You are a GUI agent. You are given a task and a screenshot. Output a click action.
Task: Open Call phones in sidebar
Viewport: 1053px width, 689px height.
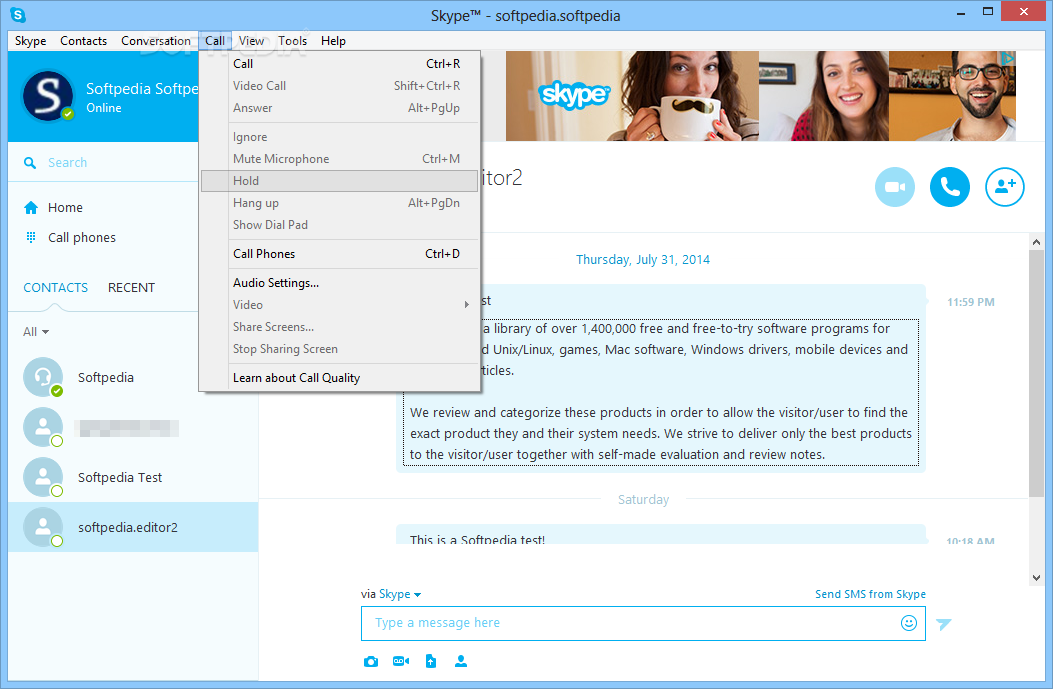82,237
